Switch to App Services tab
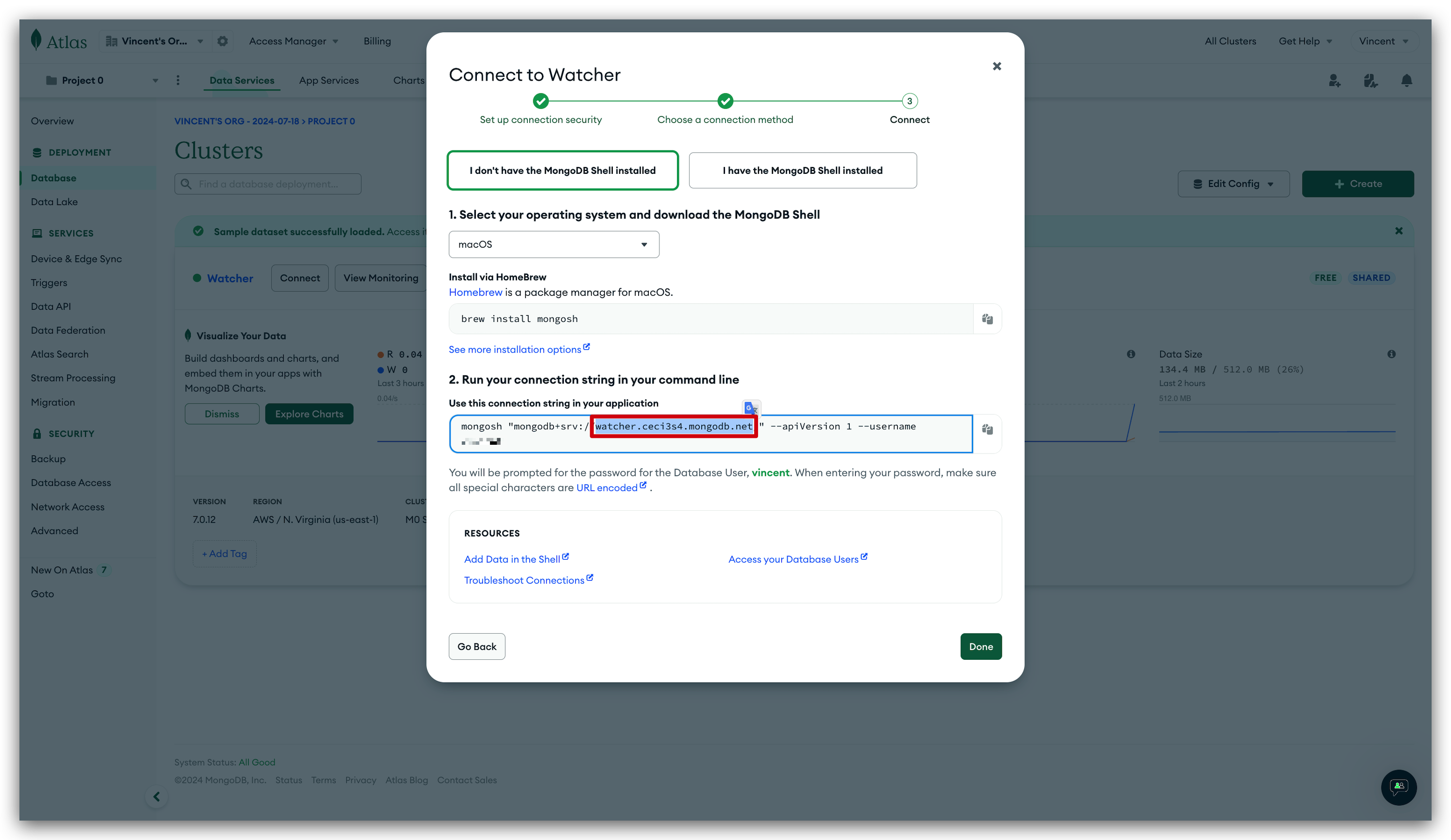Image resolution: width=1451 pixels, height=840 pixels. [329, 80]
